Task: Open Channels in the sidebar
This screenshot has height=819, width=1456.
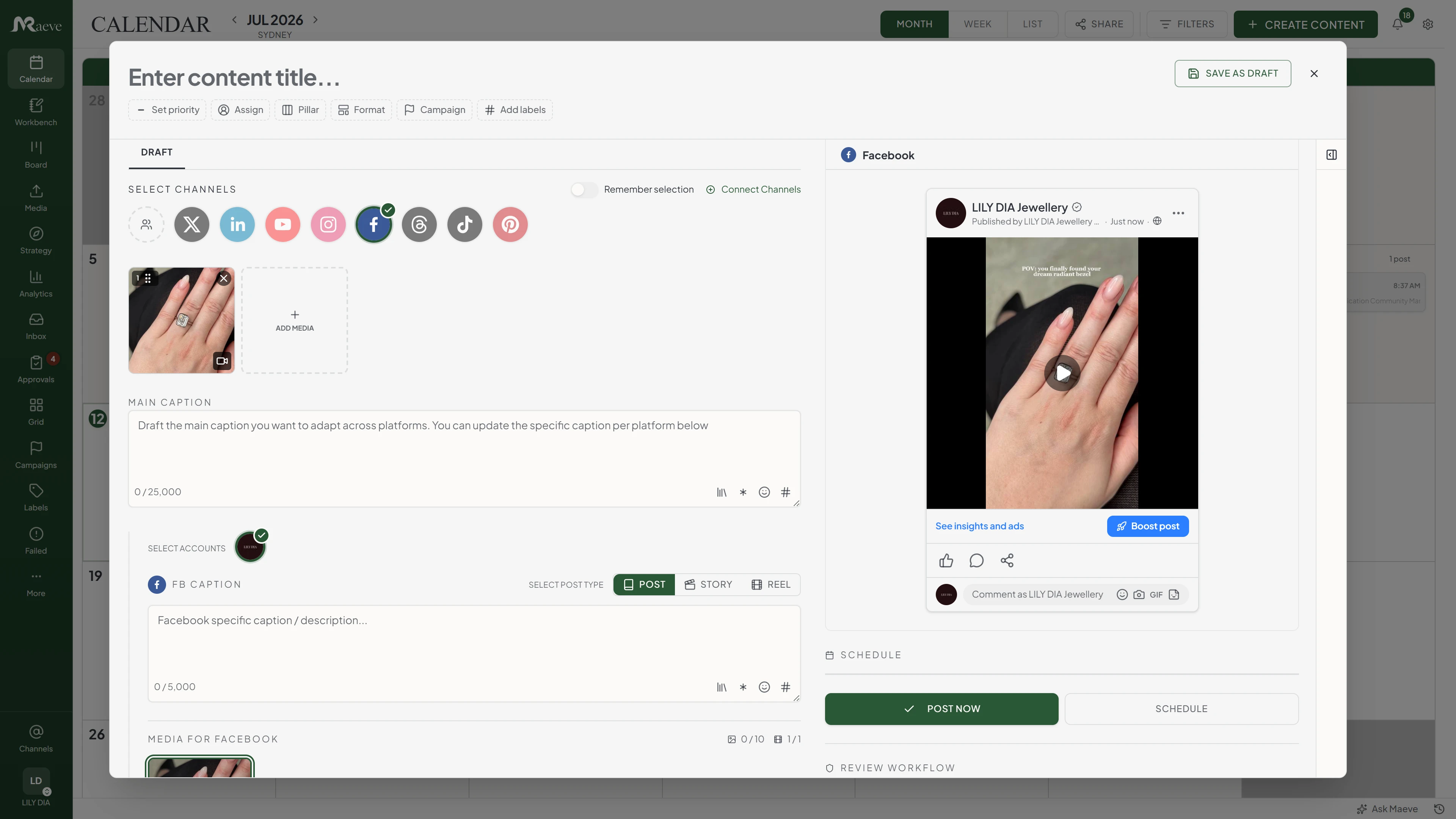Action: point(36,738)
